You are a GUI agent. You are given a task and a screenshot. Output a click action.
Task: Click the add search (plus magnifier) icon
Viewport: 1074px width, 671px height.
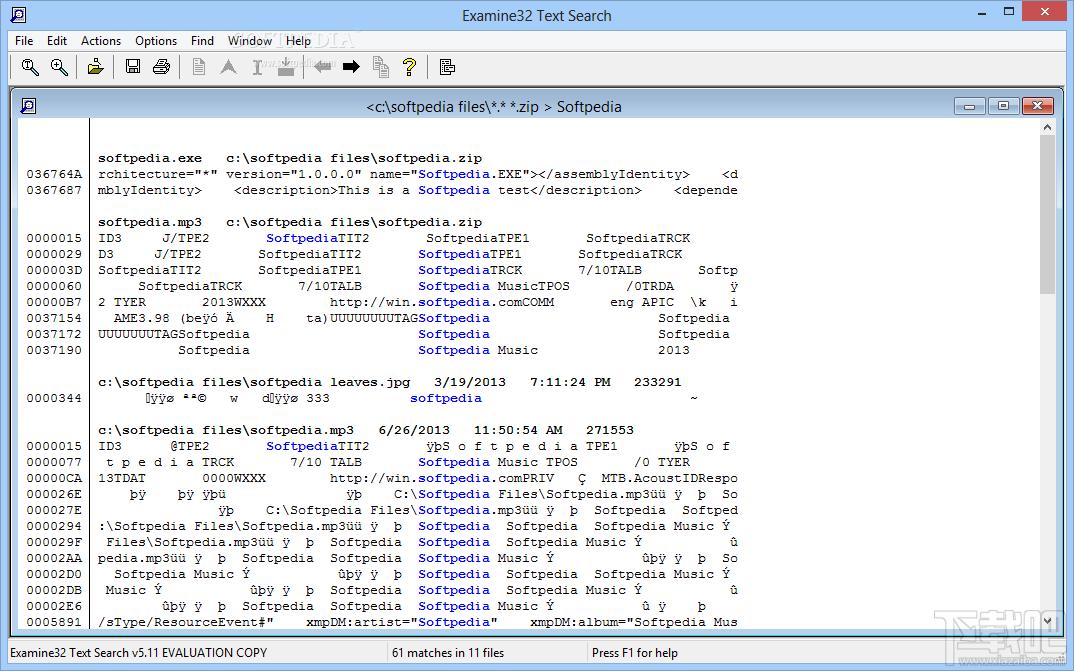(x=60, y=67)
